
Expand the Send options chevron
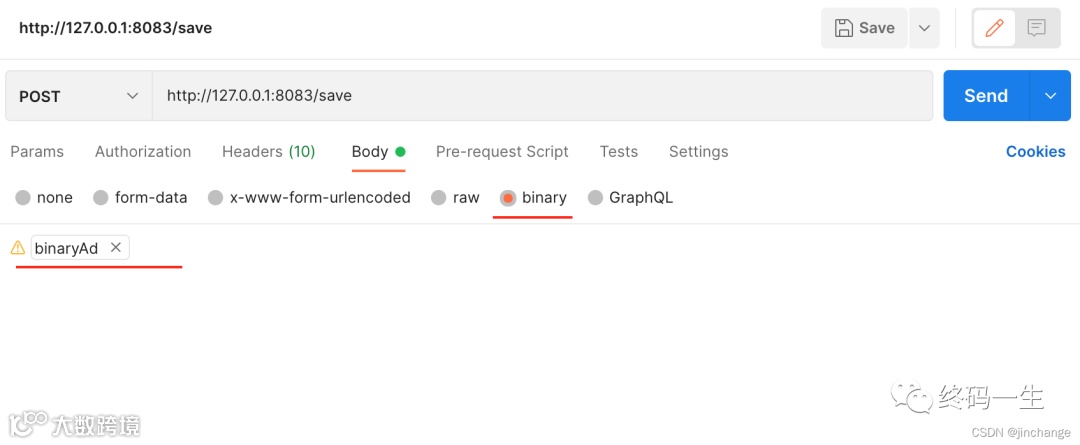coord(1050,96)
